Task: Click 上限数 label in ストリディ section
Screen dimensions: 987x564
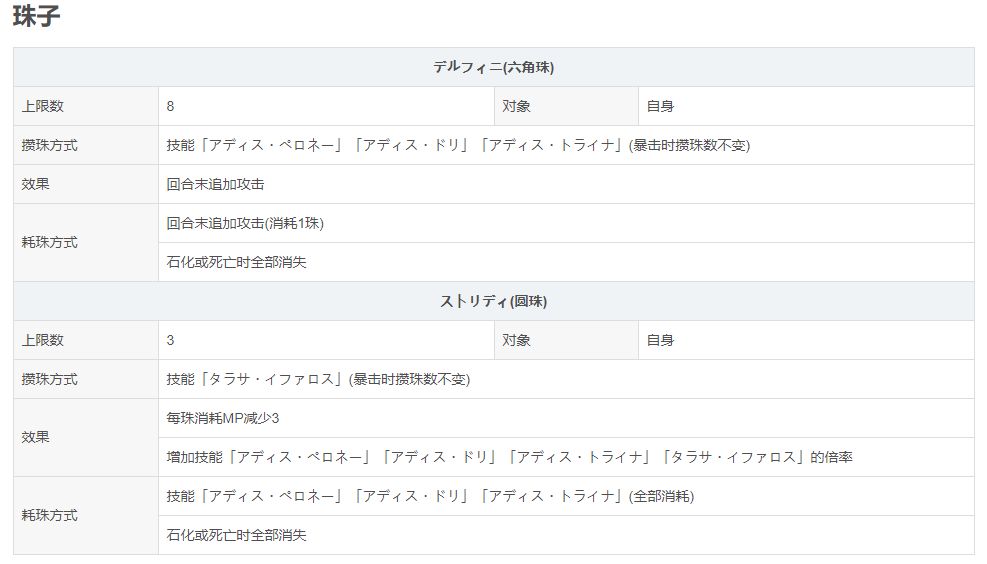Action: (x=43, y=340)
